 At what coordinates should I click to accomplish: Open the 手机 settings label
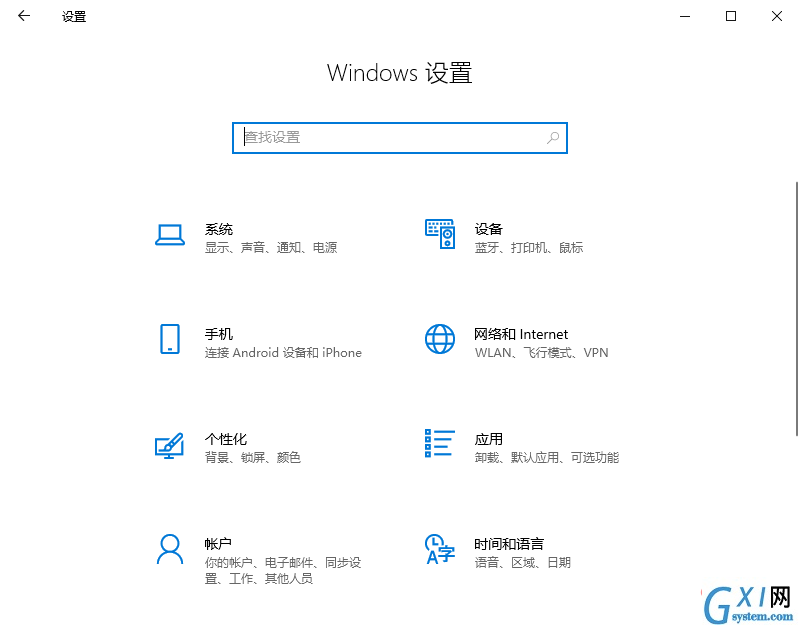219,334
